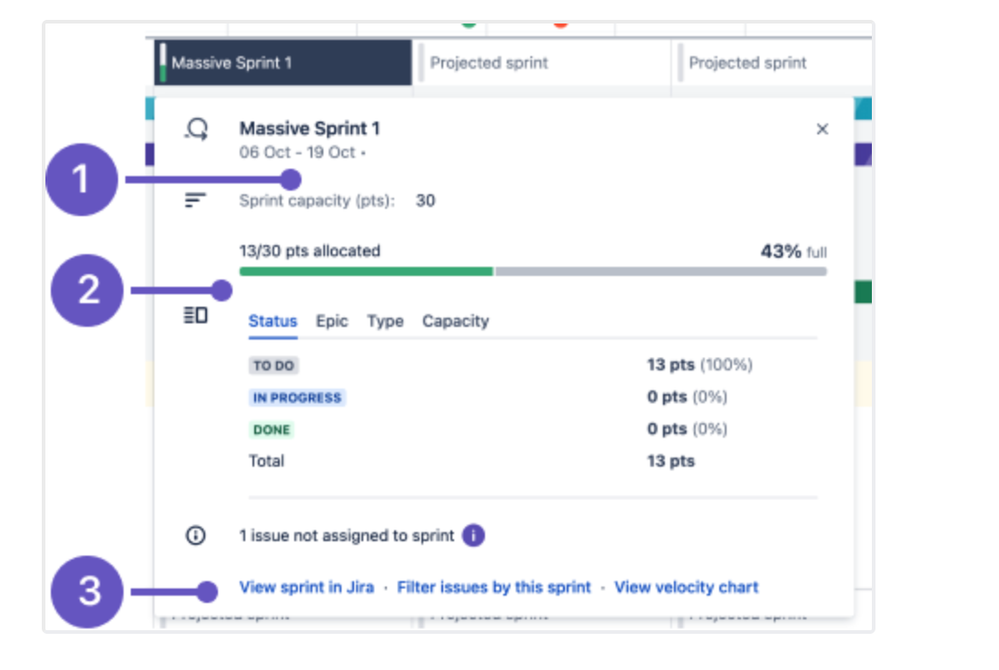The width and height of the screenshot is (999, 670).
Task: Close the Massive Sprint 1 popup
Action: pos(822,129)
